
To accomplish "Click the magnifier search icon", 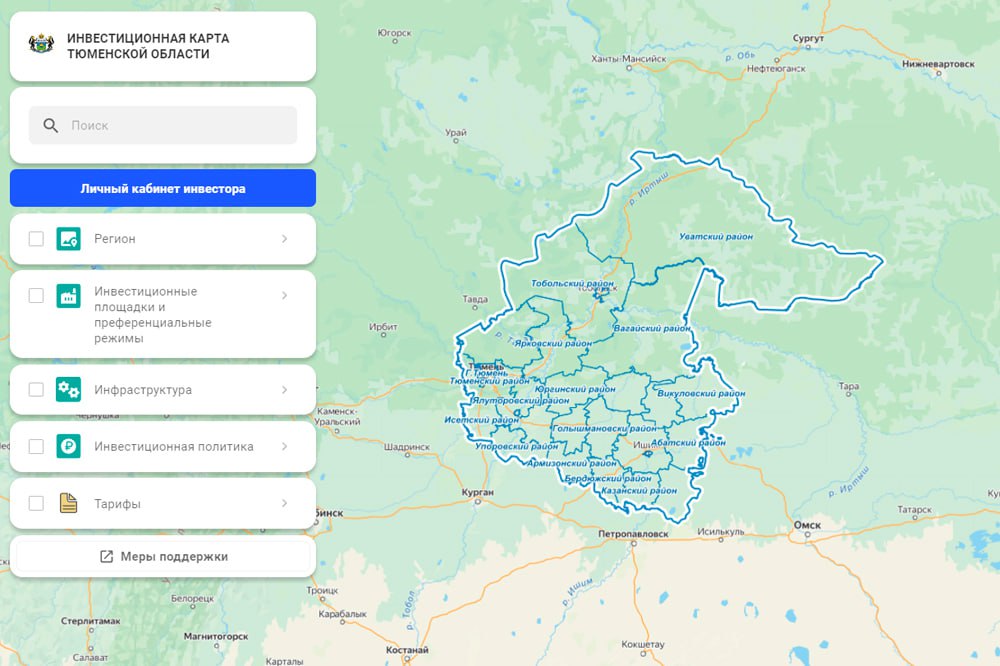I will click(51, 126).
